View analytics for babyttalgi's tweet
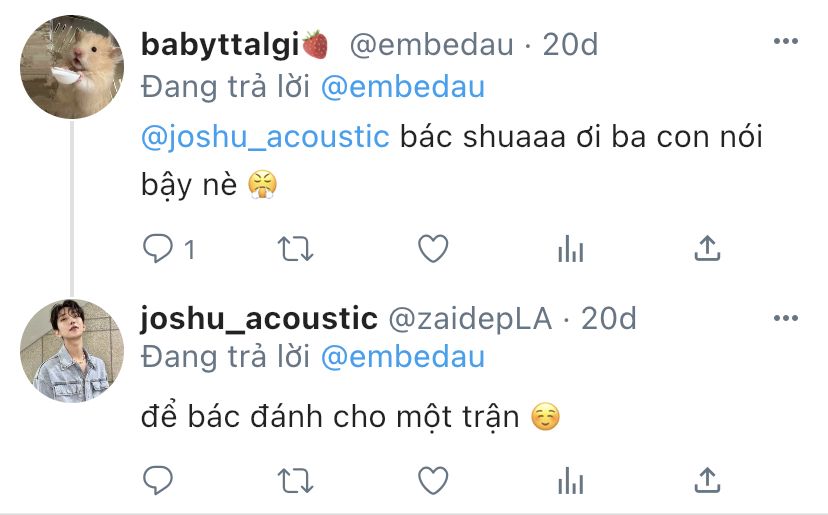 click(571, 249)
